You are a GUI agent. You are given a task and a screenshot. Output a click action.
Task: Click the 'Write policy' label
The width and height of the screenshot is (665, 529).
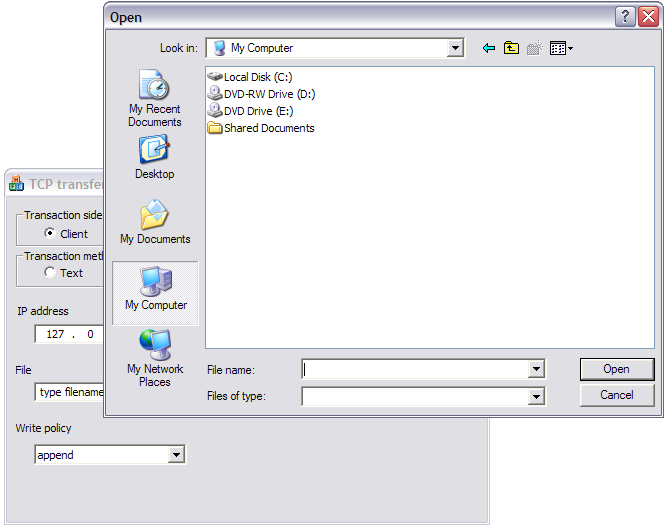43,428
